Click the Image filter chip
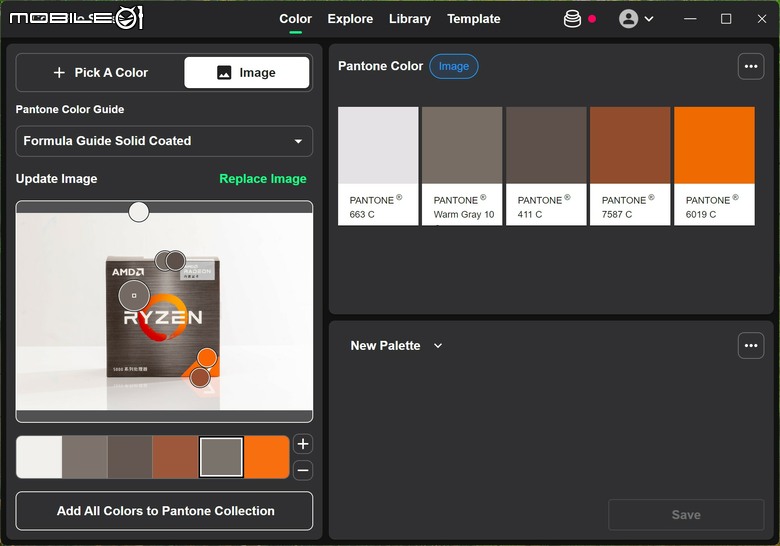This screenshot has height=546, width=780. [454, 66]
